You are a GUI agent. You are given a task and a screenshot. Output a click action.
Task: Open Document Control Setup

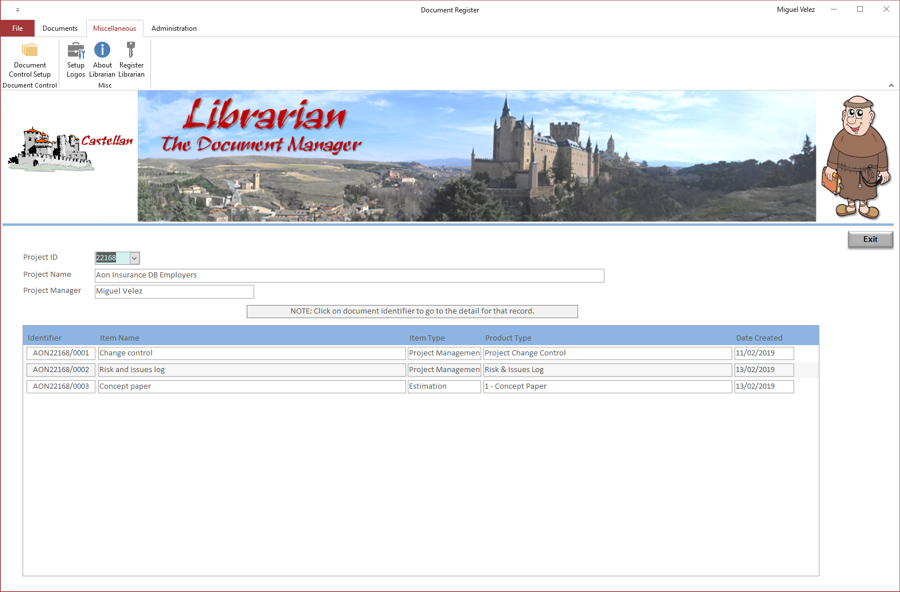[30, 60]
